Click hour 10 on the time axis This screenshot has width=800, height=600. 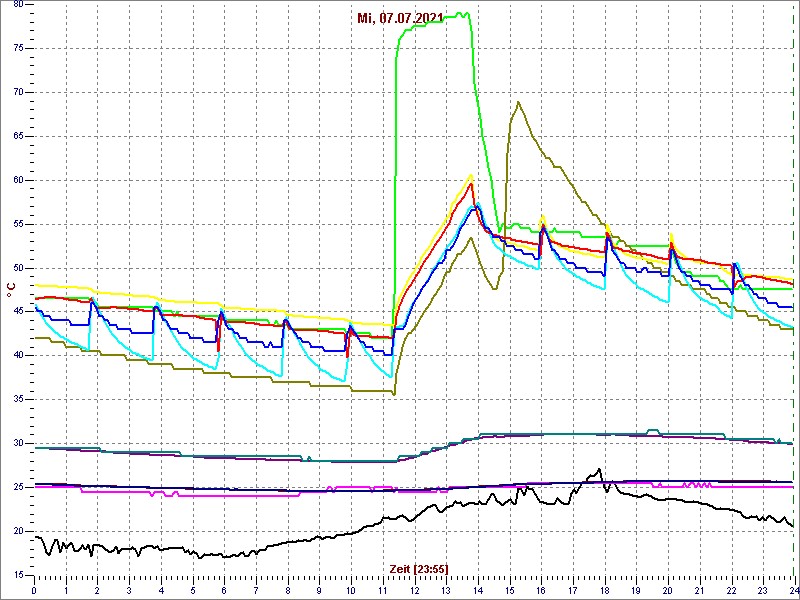[x=351, y=590]
